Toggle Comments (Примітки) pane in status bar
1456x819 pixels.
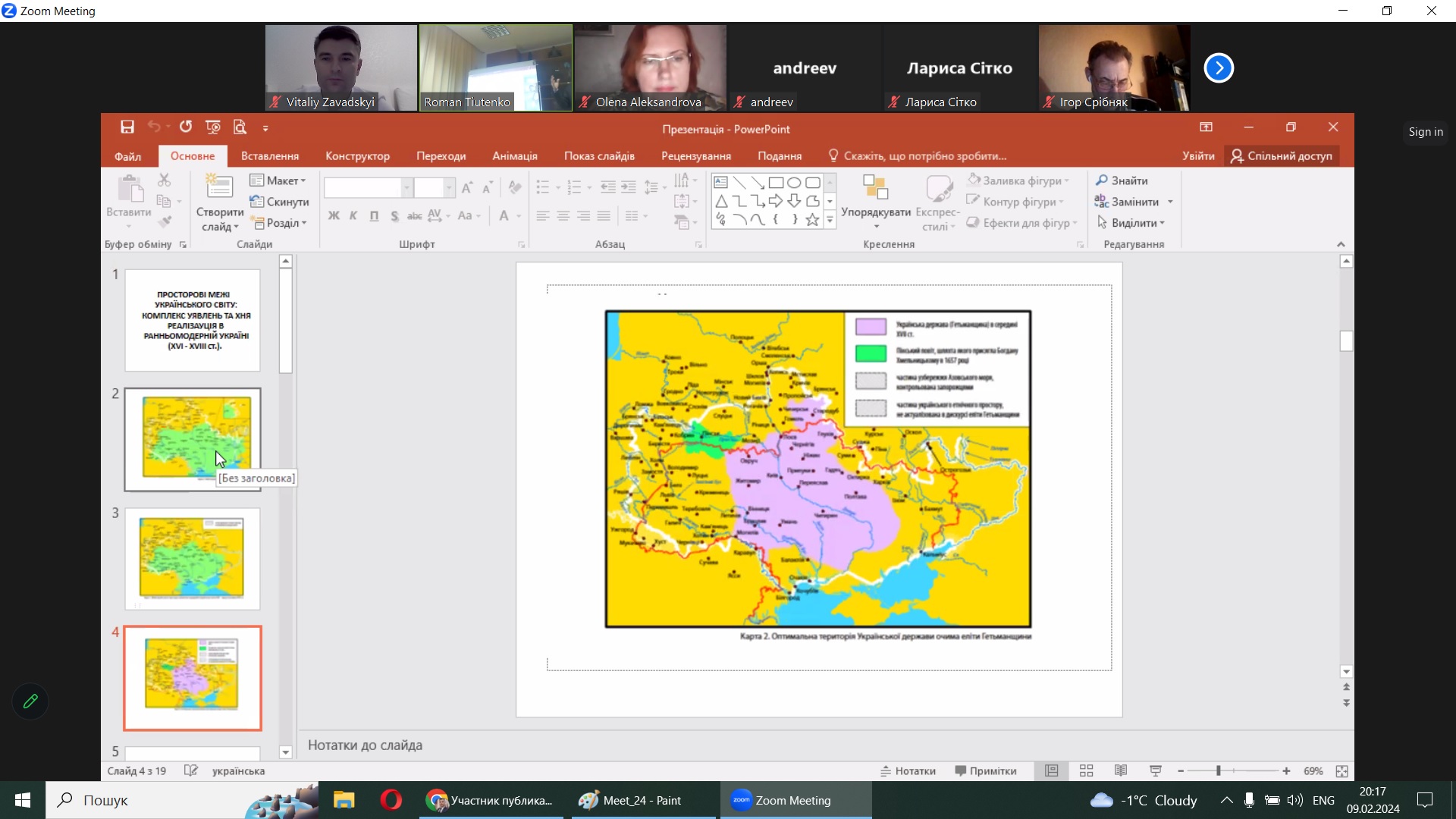coord(986,771)
